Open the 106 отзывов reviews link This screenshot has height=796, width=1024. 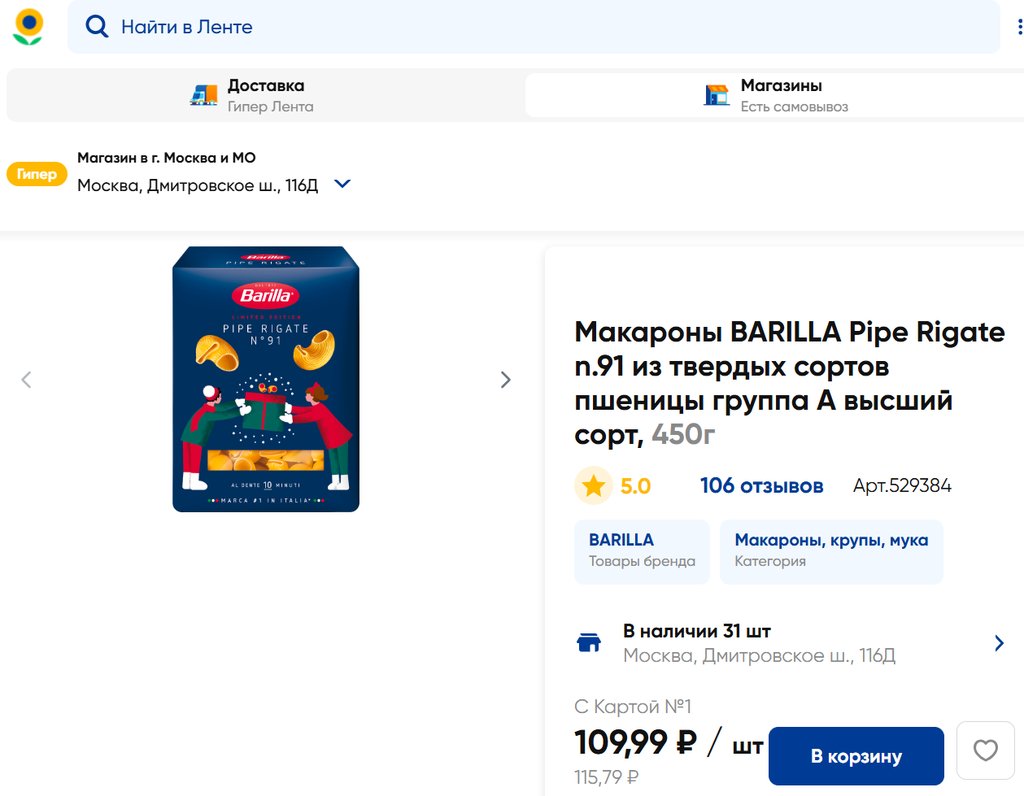click(761, 486)
